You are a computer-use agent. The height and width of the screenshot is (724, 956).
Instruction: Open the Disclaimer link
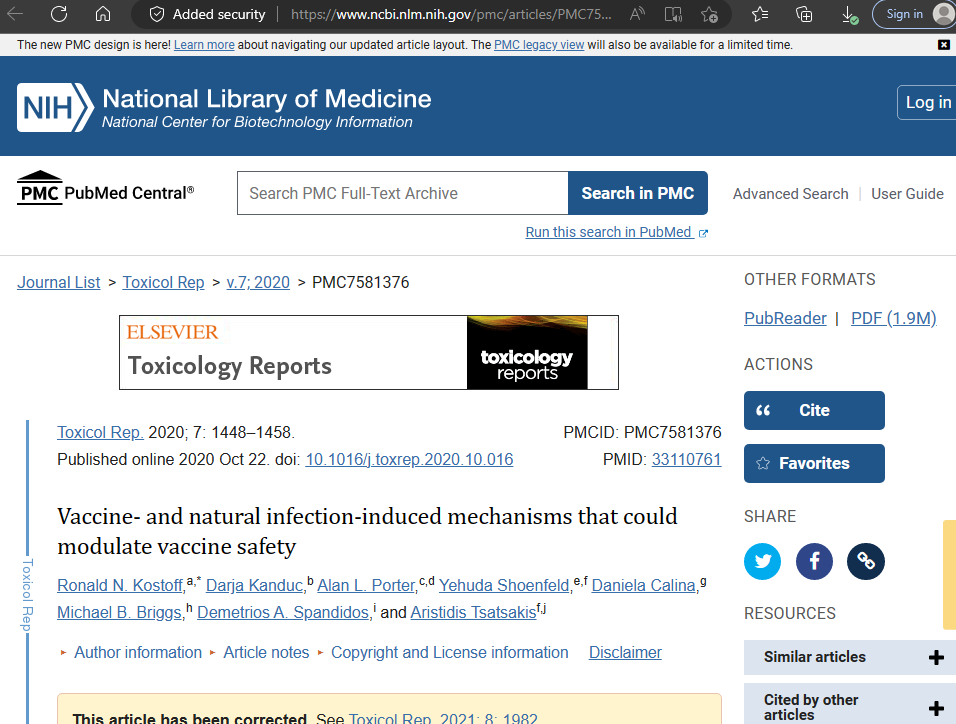[x=625, y=653]
